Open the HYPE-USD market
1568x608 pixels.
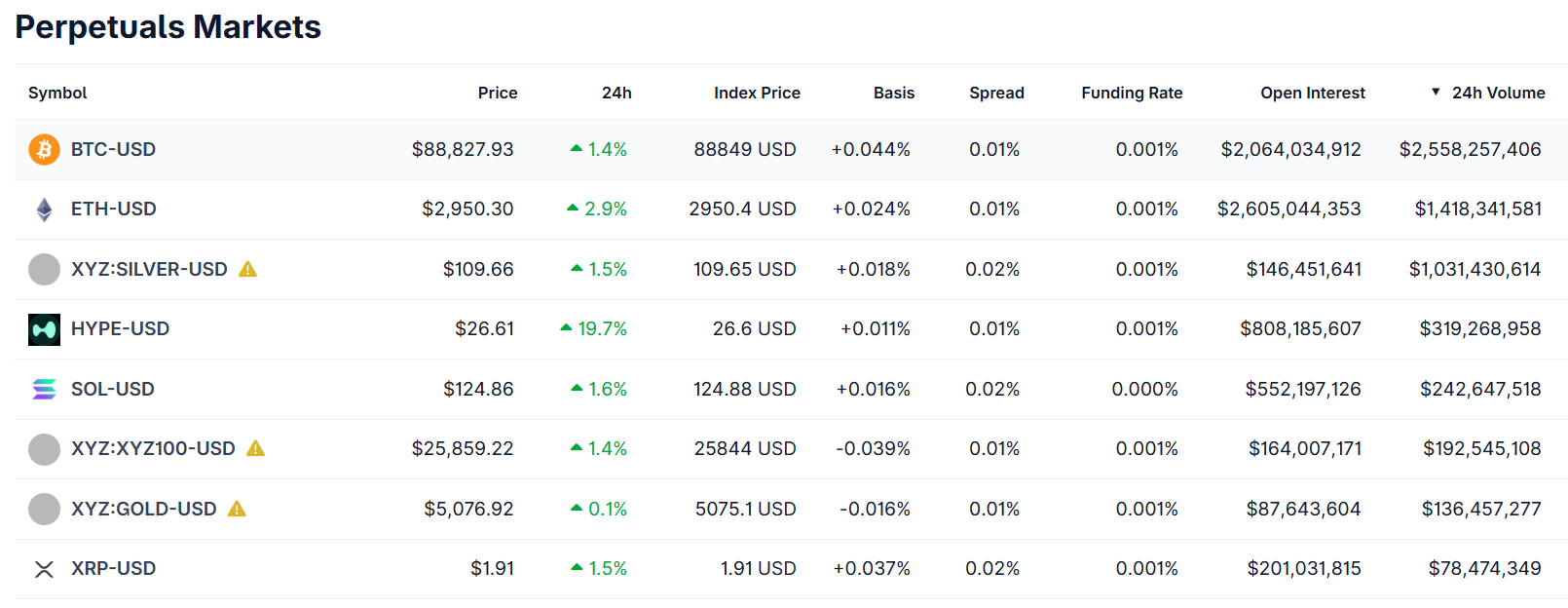click(x=120, y=328)
